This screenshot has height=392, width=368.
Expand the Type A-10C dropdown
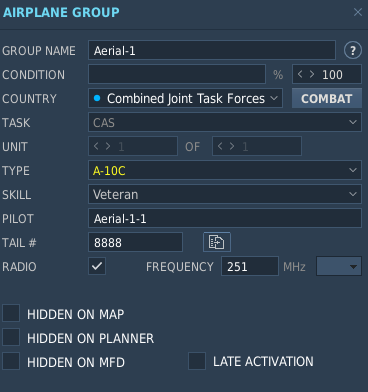pyautogui.click(x=225, y=170)
